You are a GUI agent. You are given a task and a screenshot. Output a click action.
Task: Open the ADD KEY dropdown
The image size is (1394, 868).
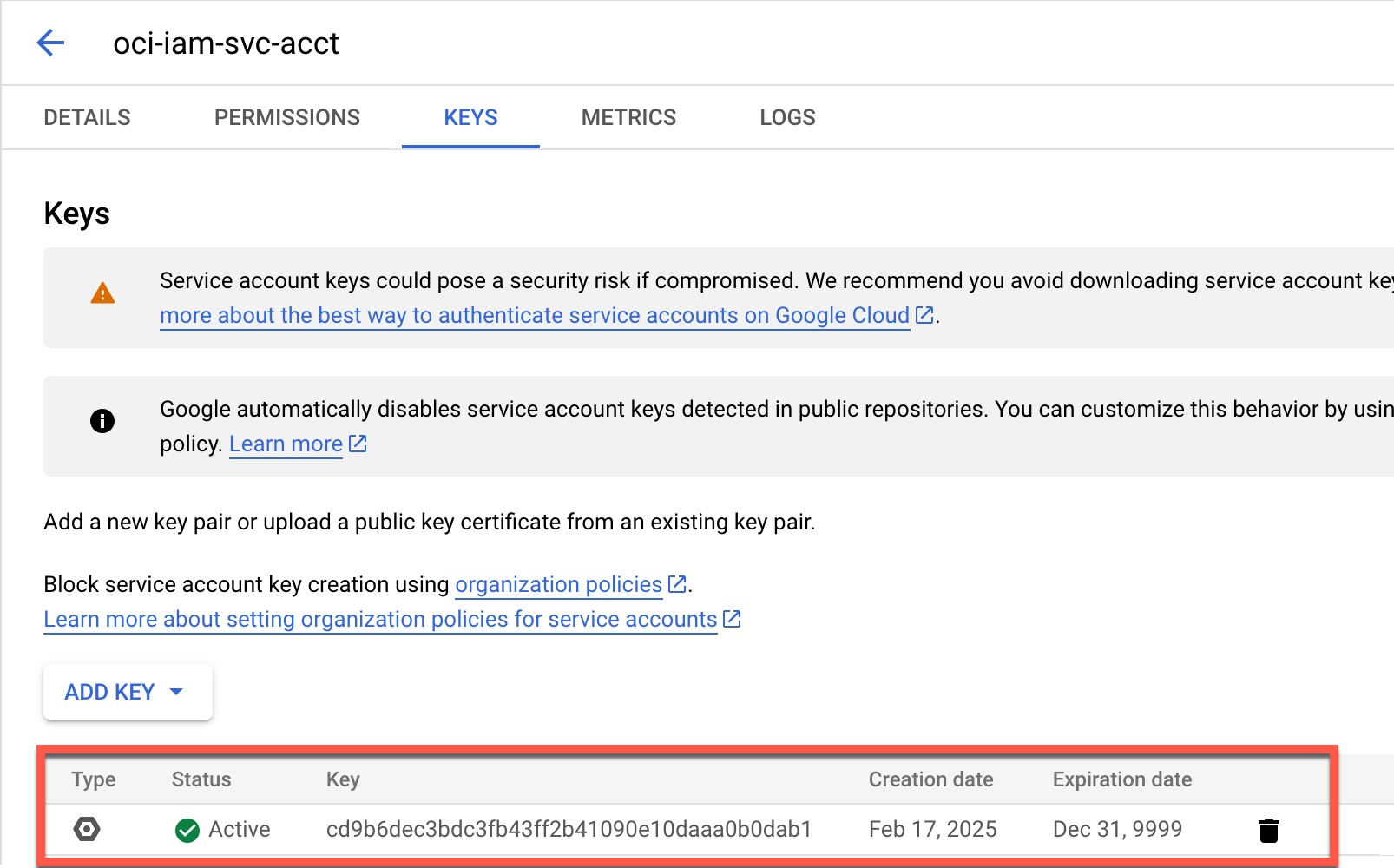click(128, 692)
